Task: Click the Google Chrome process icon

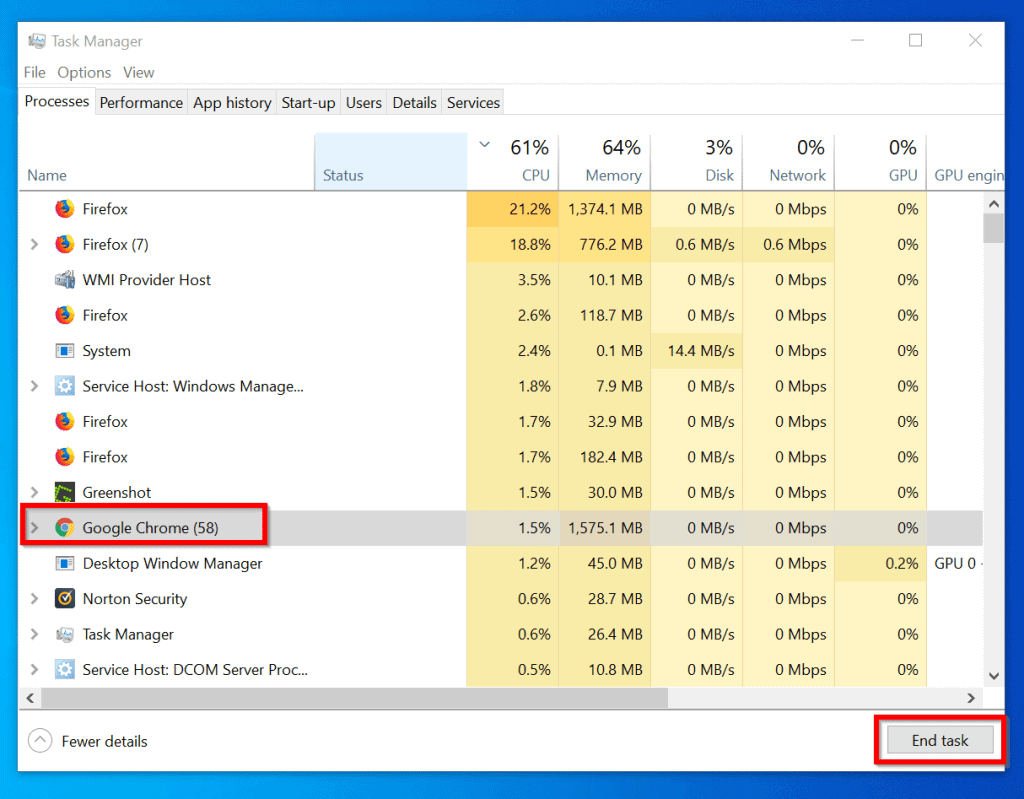Action: click(x=64, y=528)
